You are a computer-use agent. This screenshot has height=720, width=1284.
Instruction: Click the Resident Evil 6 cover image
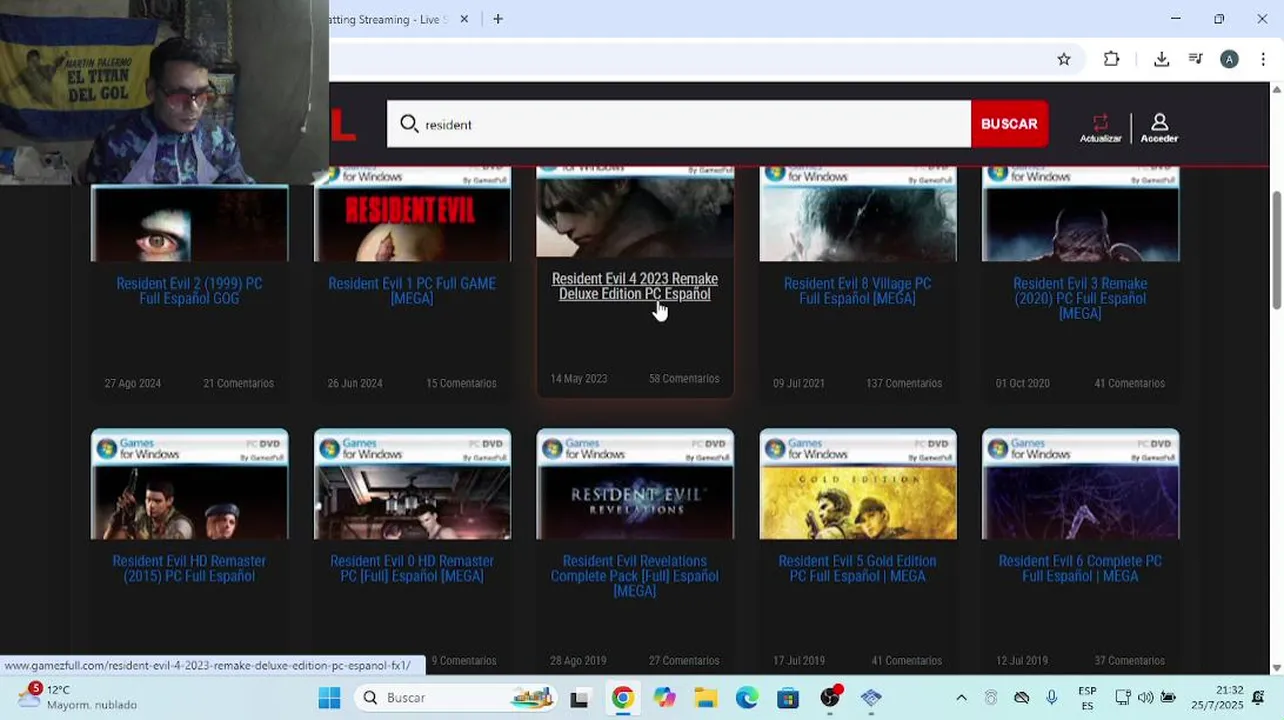(1081, 484)
